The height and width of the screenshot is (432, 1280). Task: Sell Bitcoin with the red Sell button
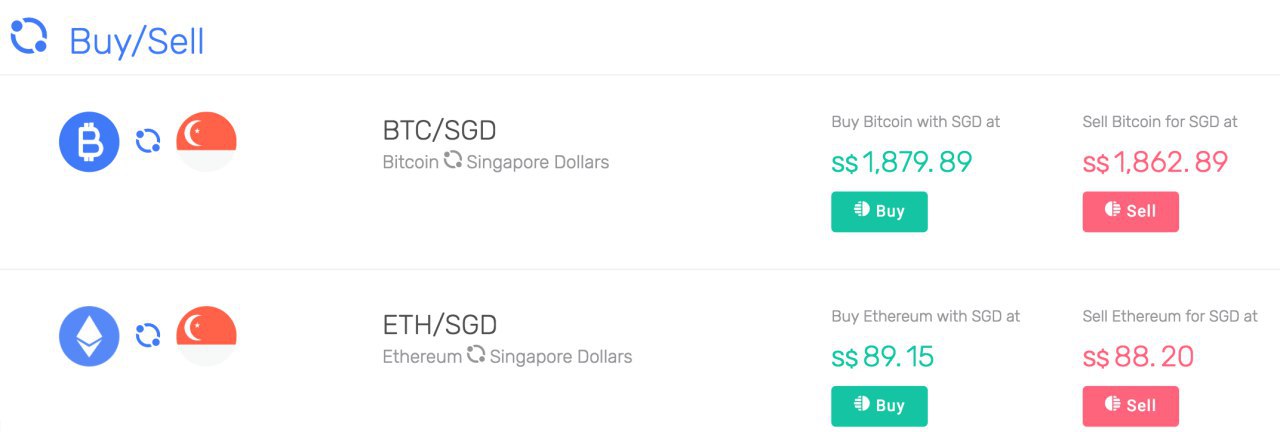[1130, 211]
